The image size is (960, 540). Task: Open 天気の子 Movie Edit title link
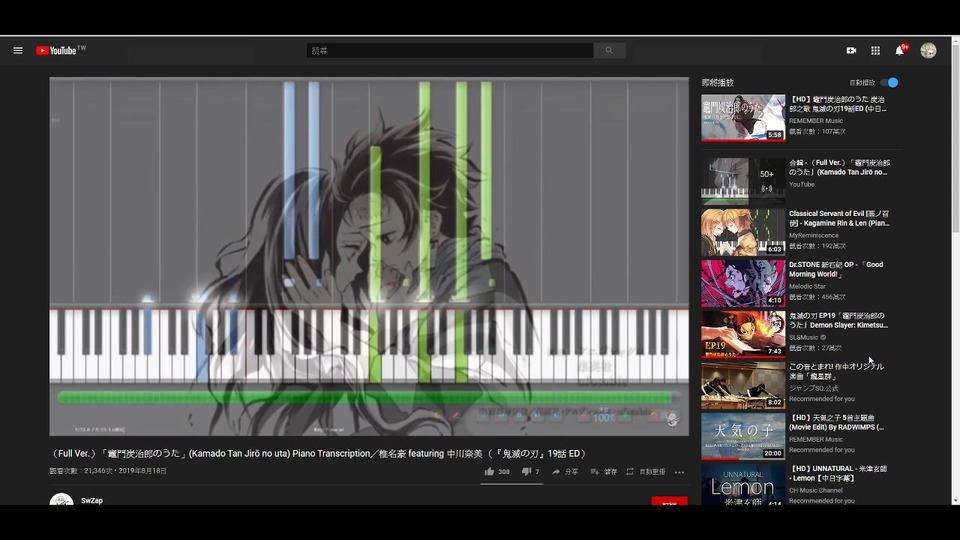click(x=836, y=422)
